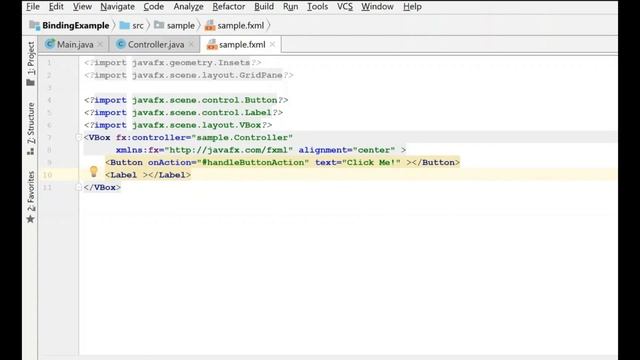
Task: Open the Project tool window
Action: (31, 63)
